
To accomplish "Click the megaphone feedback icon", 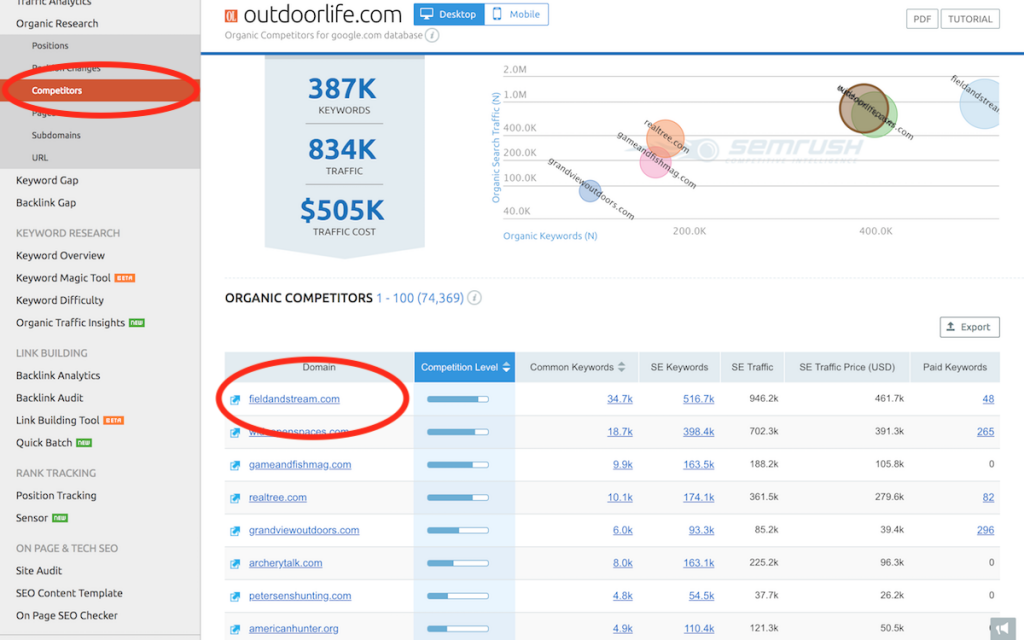I will click(1002, 628).
